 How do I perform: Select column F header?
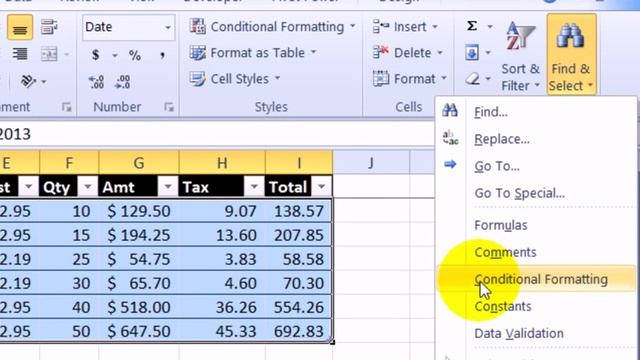[69, 163]
